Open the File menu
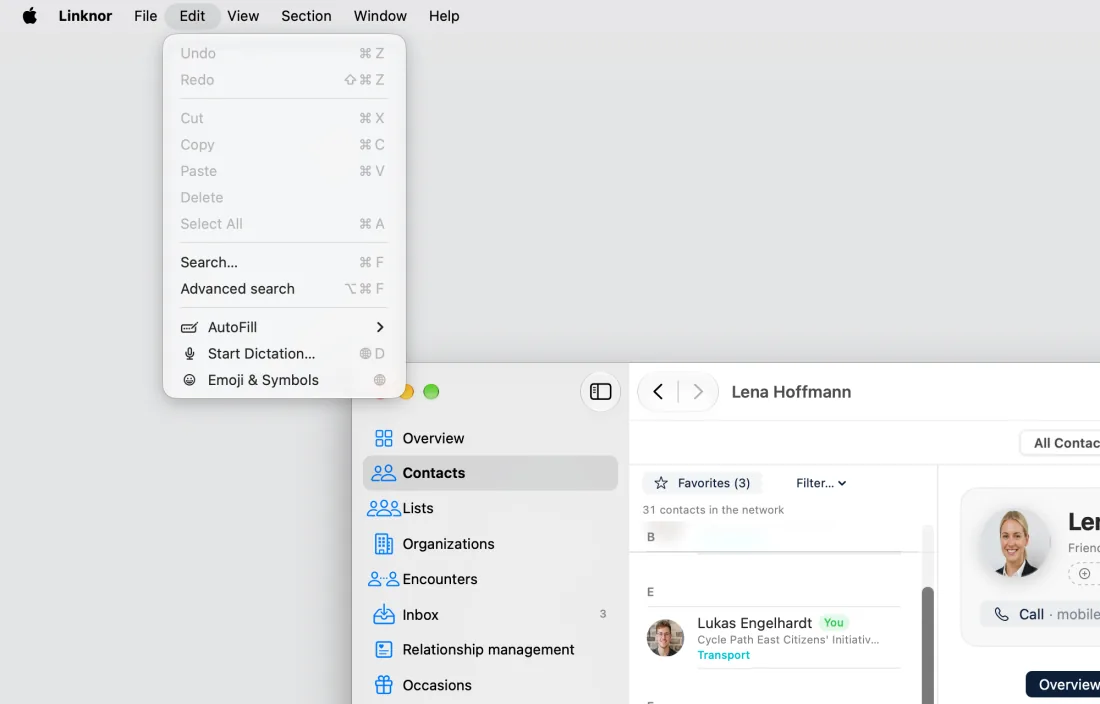Screen dimensions: 1100x704 [145, 15]
